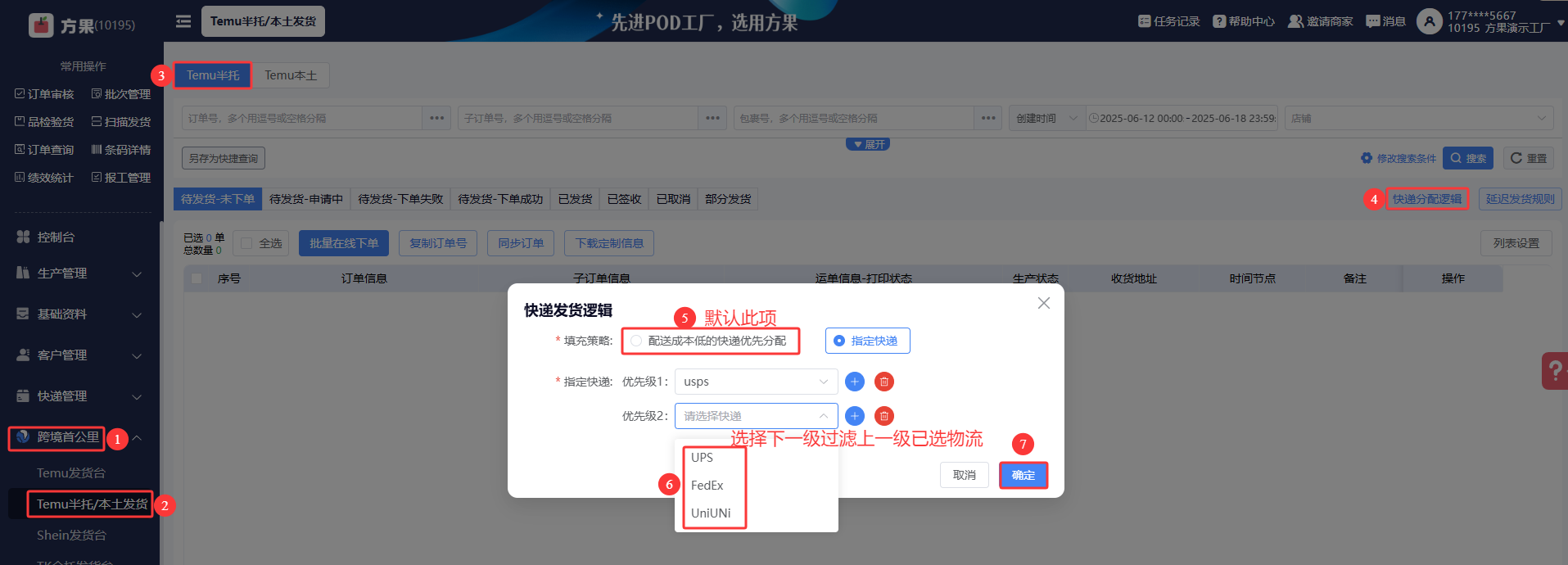Expand 基础资料 menu
Viewport: 1568px width, 565px height.
pyautogui.click(x=79, y=314)
